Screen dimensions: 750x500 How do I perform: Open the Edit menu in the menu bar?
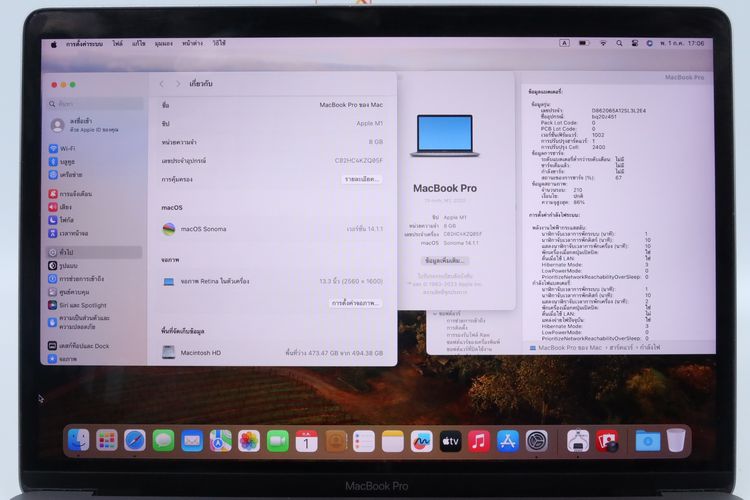pyautogui.click(x=138, y=44)
